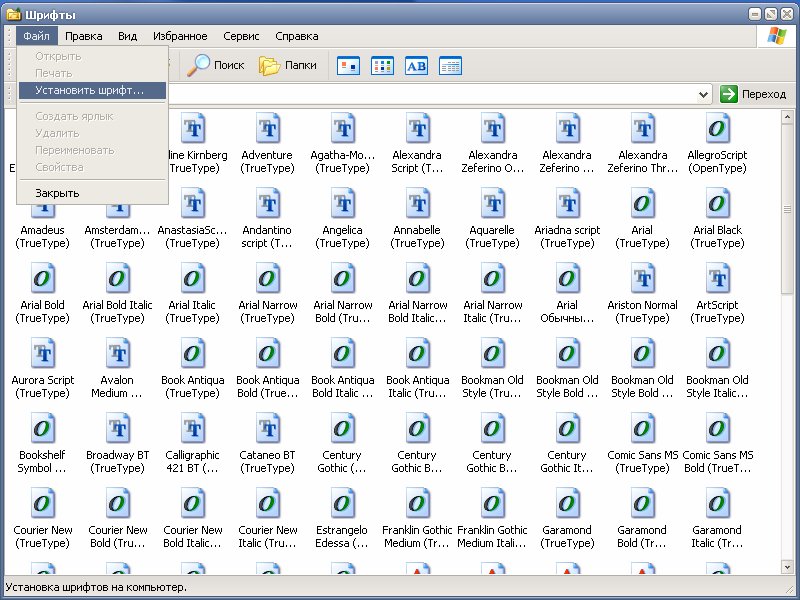800x600 pixels.
Task: Choose 'Установить шрифт...' from the File menu
Action: click(x=92, y=90)
